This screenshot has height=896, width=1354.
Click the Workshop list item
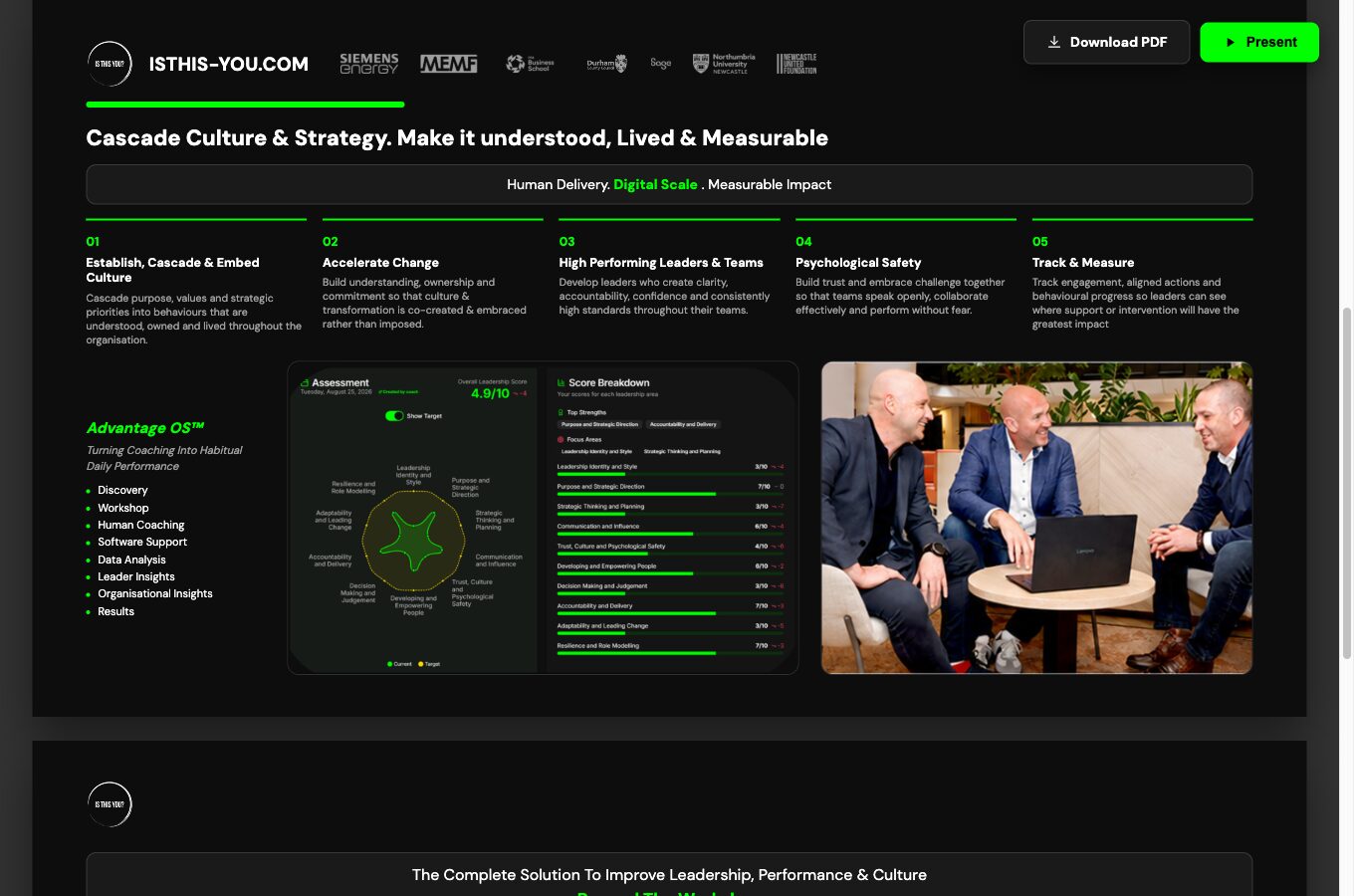[123, 508]
